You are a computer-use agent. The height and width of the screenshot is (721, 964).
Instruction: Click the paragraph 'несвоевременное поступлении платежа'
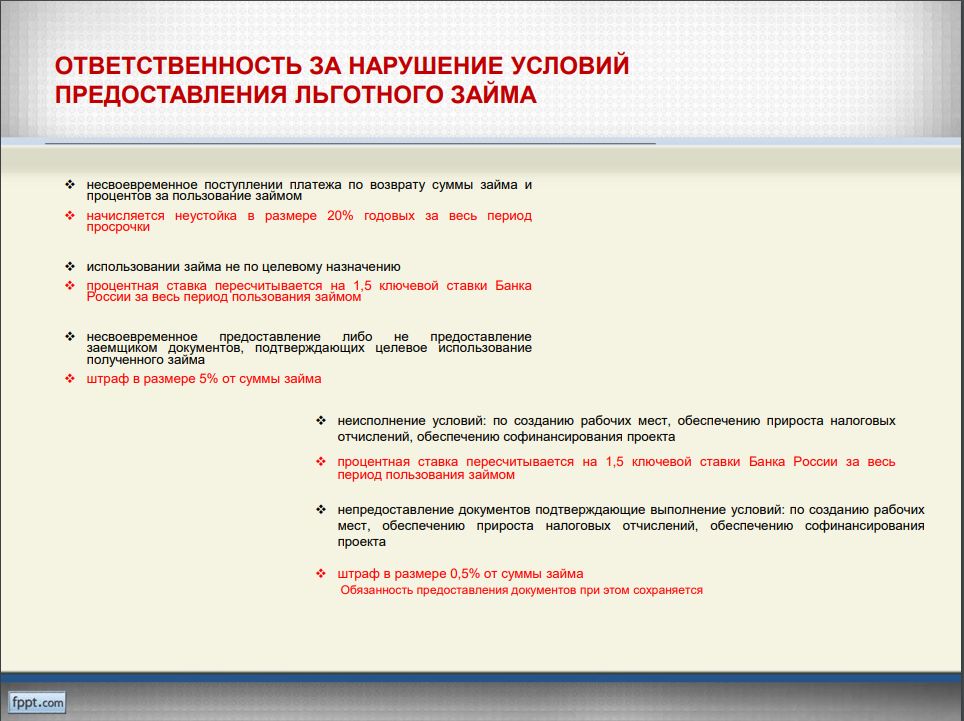tap(308, 191)
